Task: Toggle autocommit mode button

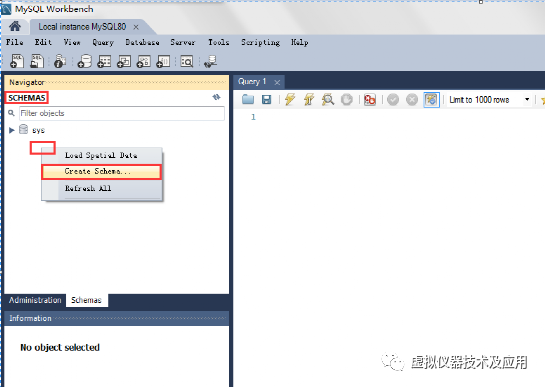Action: point(431,100)
